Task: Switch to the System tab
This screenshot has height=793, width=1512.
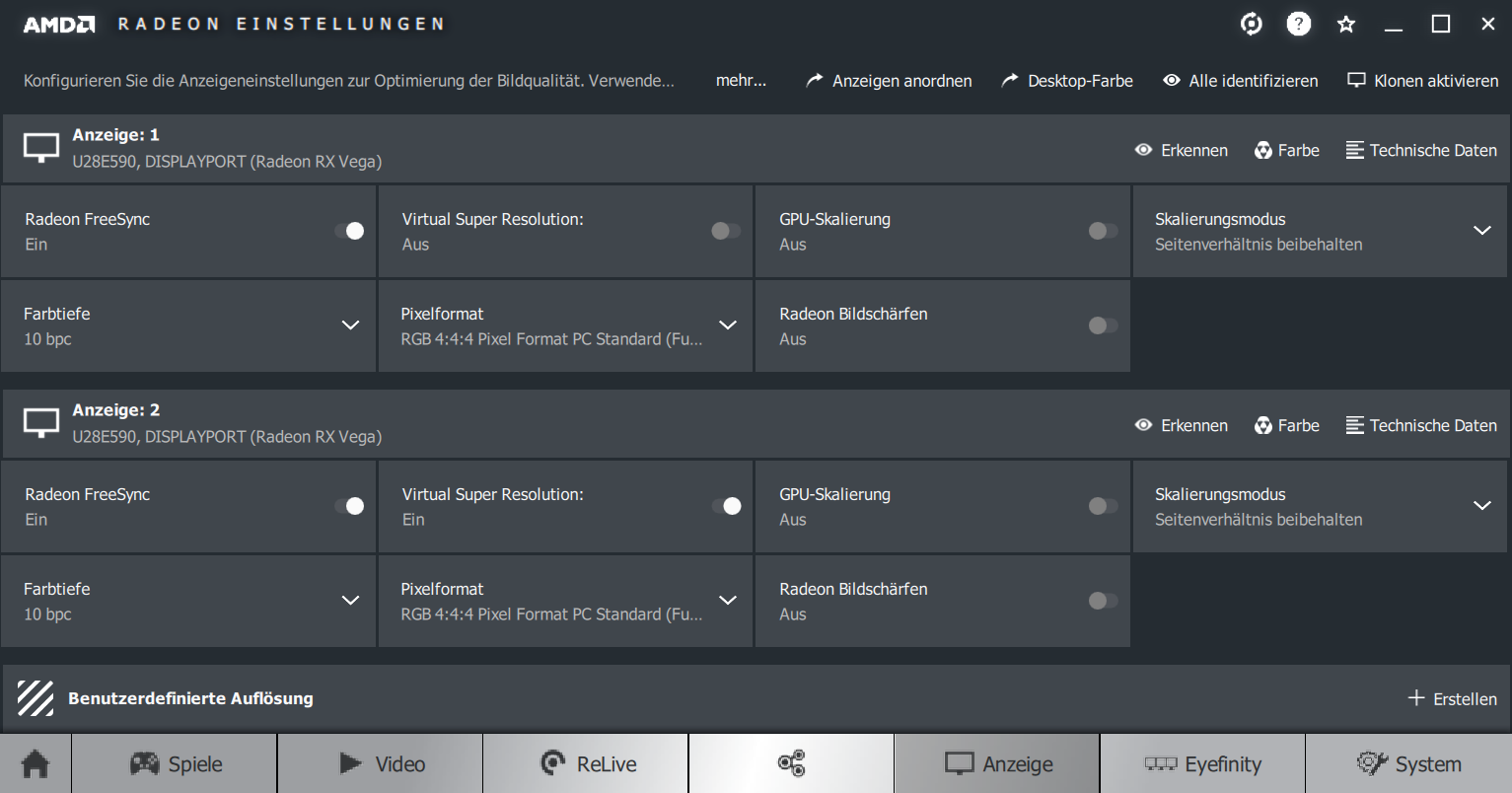Action: [x=1408, y=763]
